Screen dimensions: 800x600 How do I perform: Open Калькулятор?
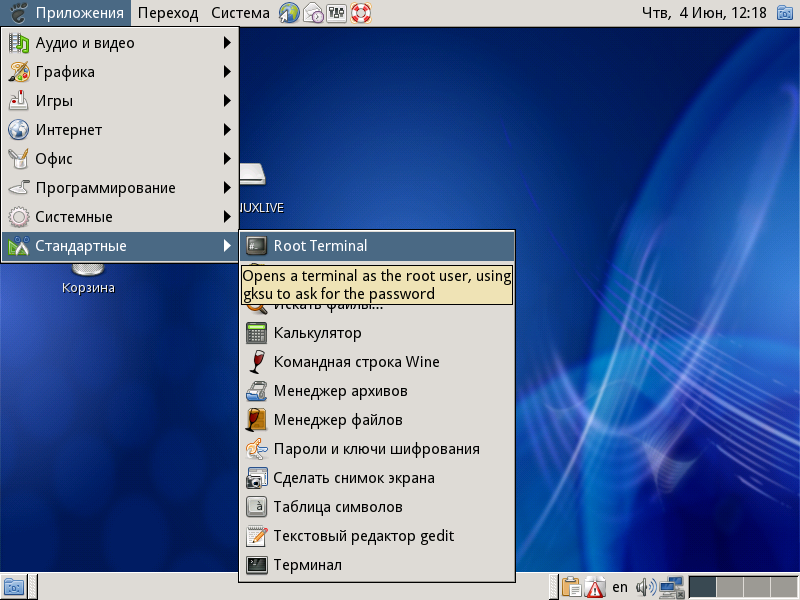click(377, 333)
